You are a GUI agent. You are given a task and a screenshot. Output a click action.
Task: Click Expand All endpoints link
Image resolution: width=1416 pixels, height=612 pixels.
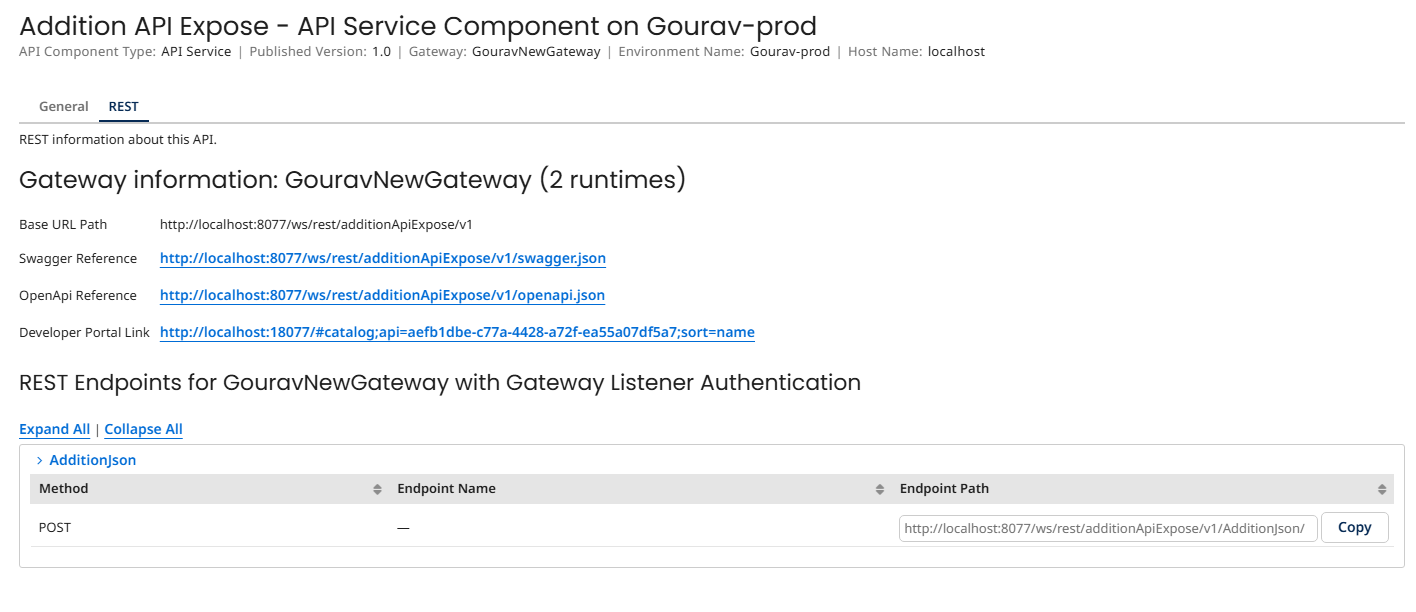54,429
